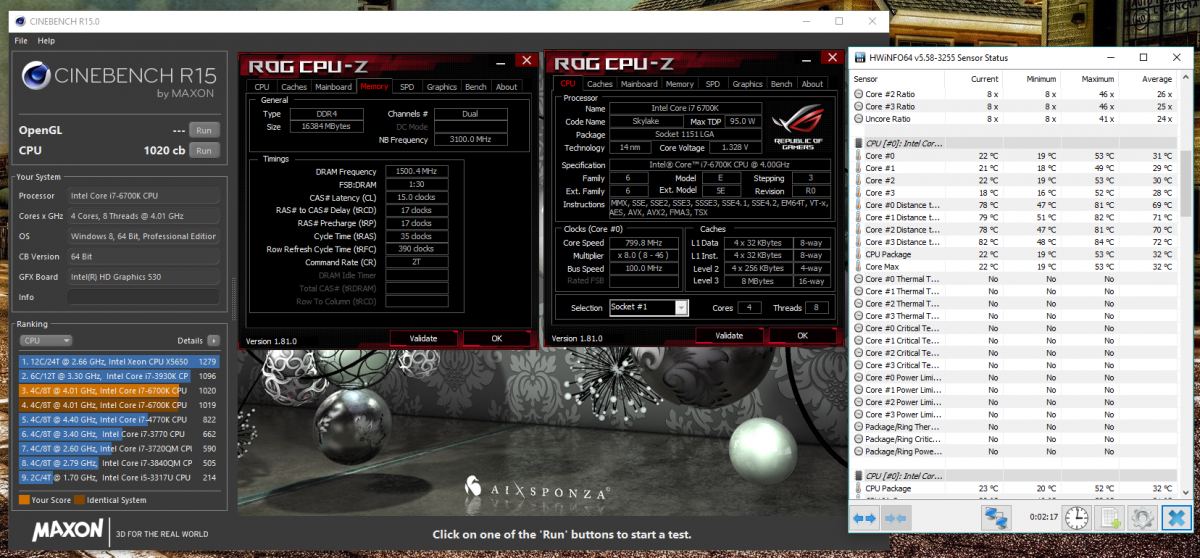
Task: Close sensors with HWiNFO blue X button
Action: click(x=1176, y=517)
